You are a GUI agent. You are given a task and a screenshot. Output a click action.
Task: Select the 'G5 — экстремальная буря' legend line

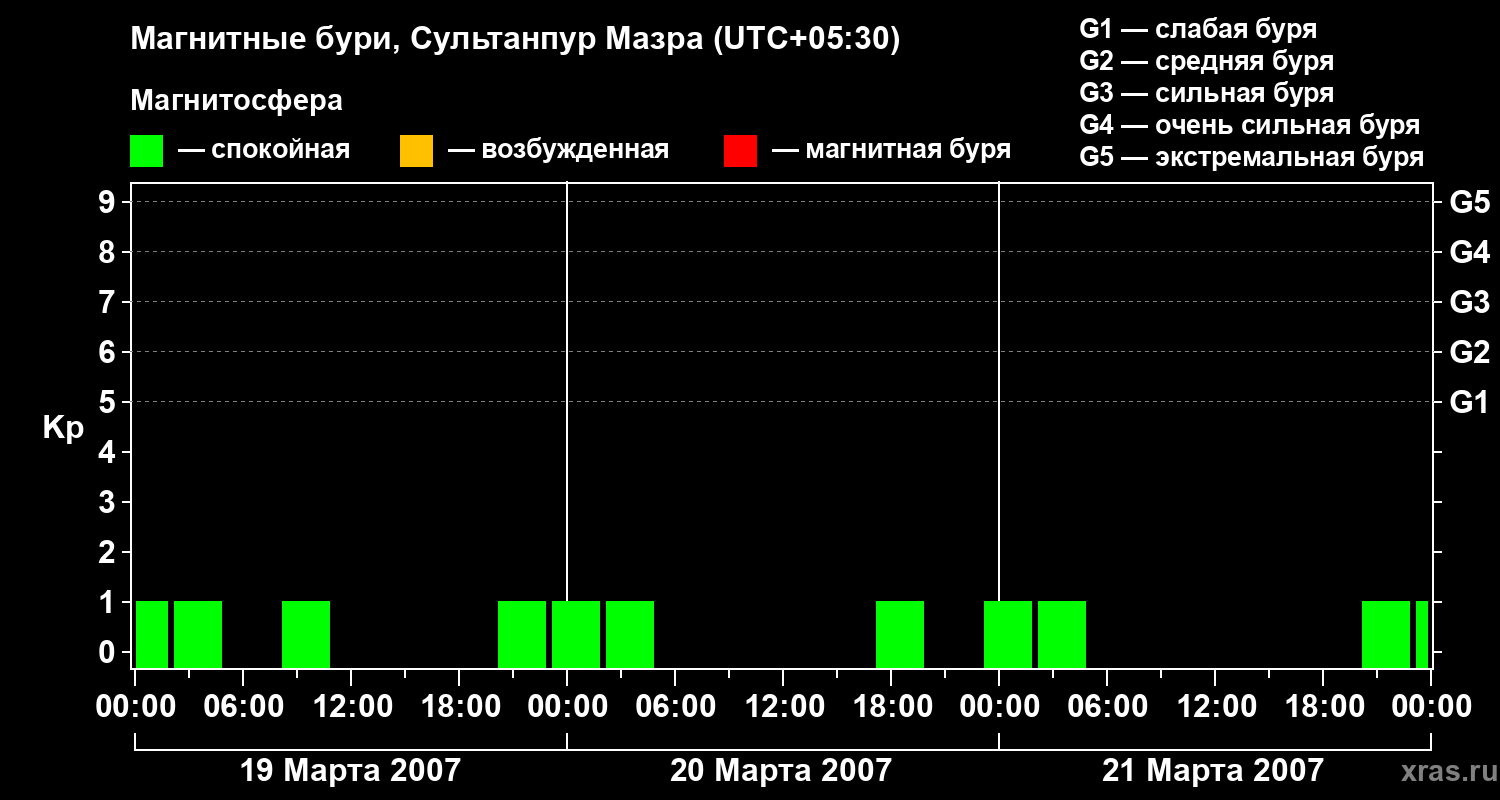click(1252, 158)
